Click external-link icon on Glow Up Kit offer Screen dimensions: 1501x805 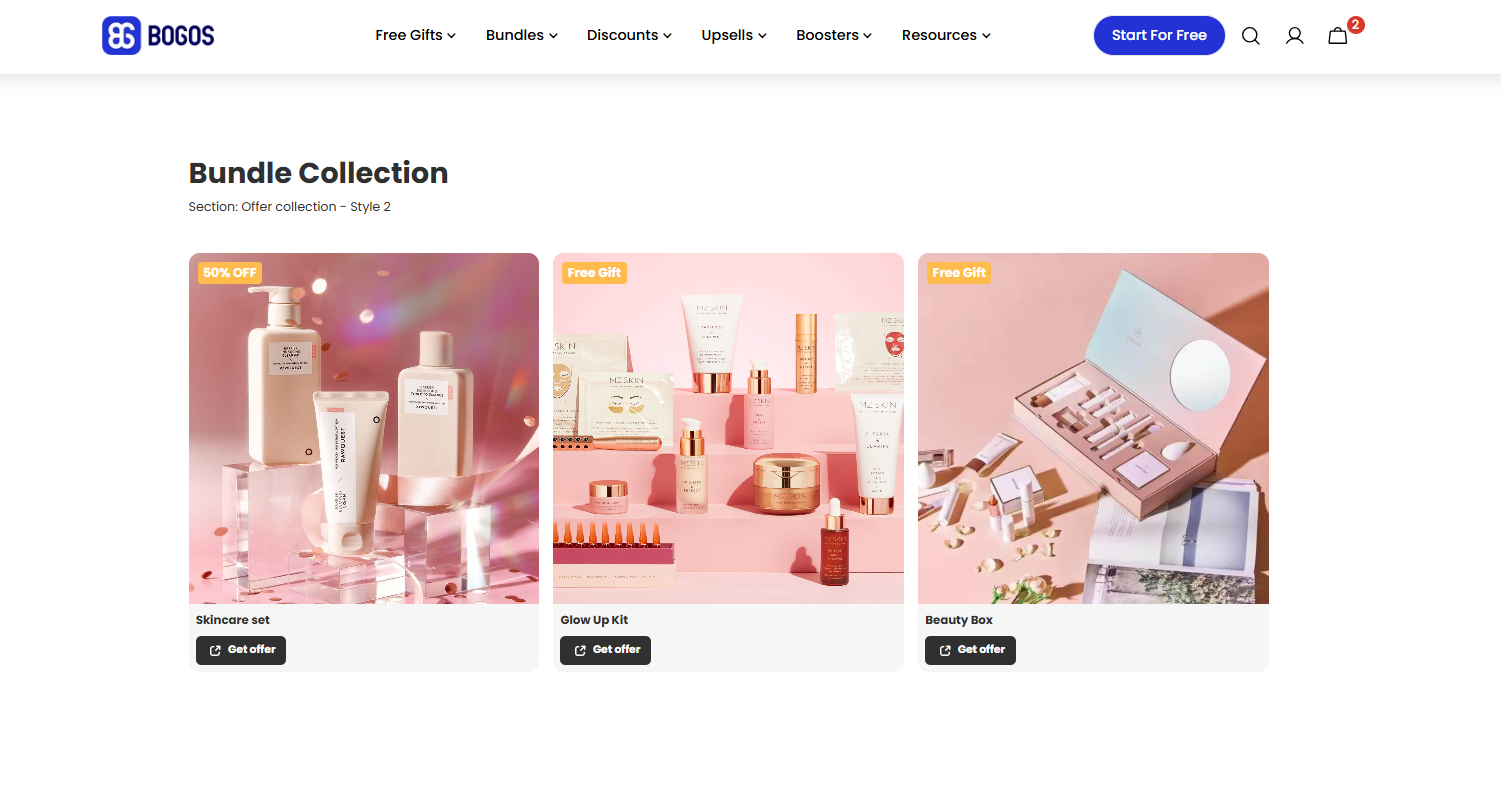pyautogui.click(x=580, y=650)
